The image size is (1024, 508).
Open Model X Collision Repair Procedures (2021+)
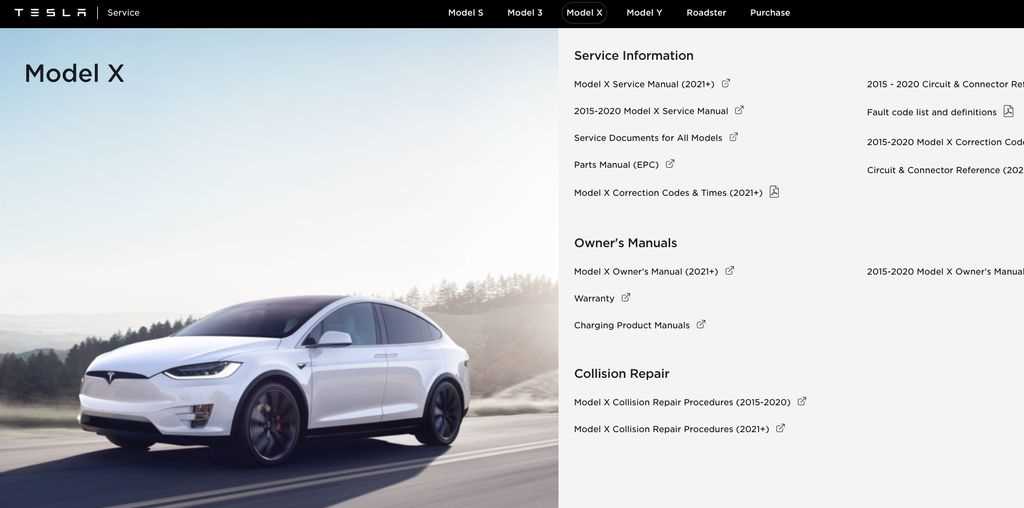click(671, 429)
